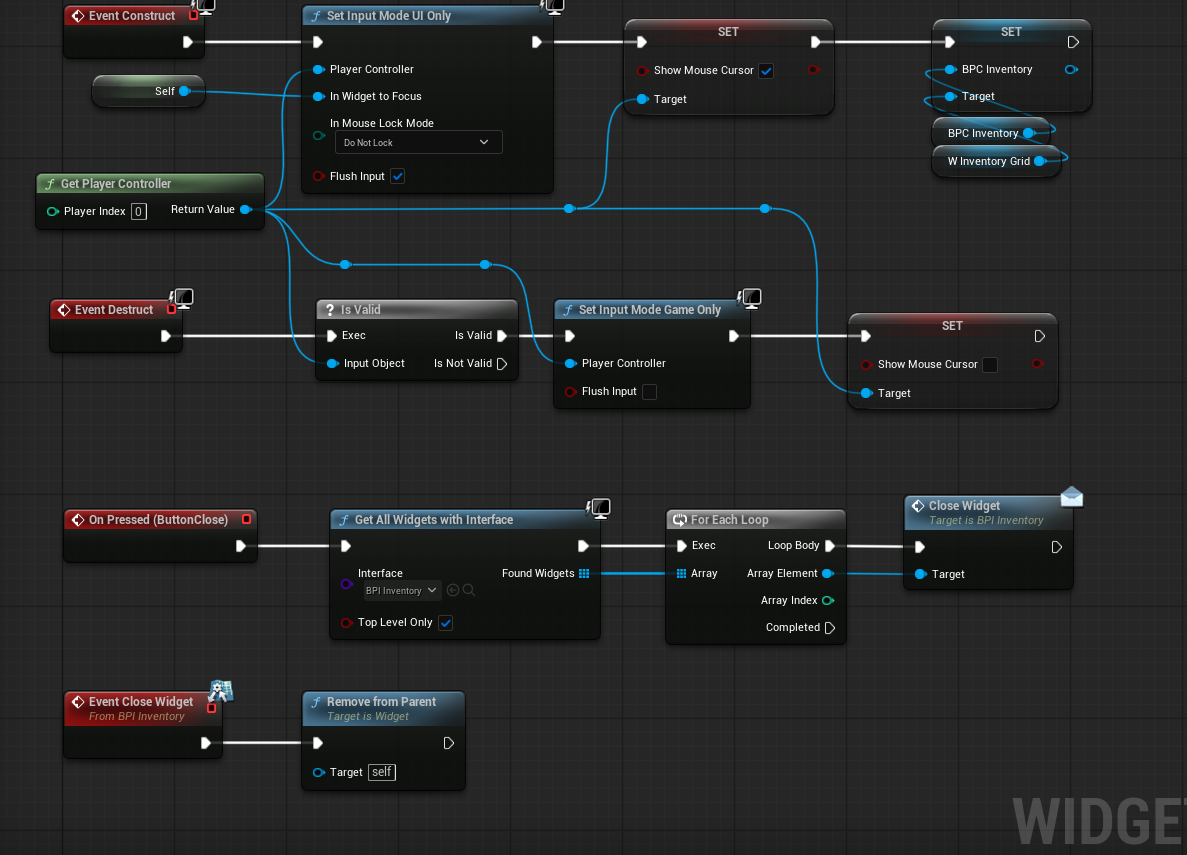Click the Found Widgets array output pin
Image resolution: width=1187 pixels, height=855 pixels.
tap(584, 573)
